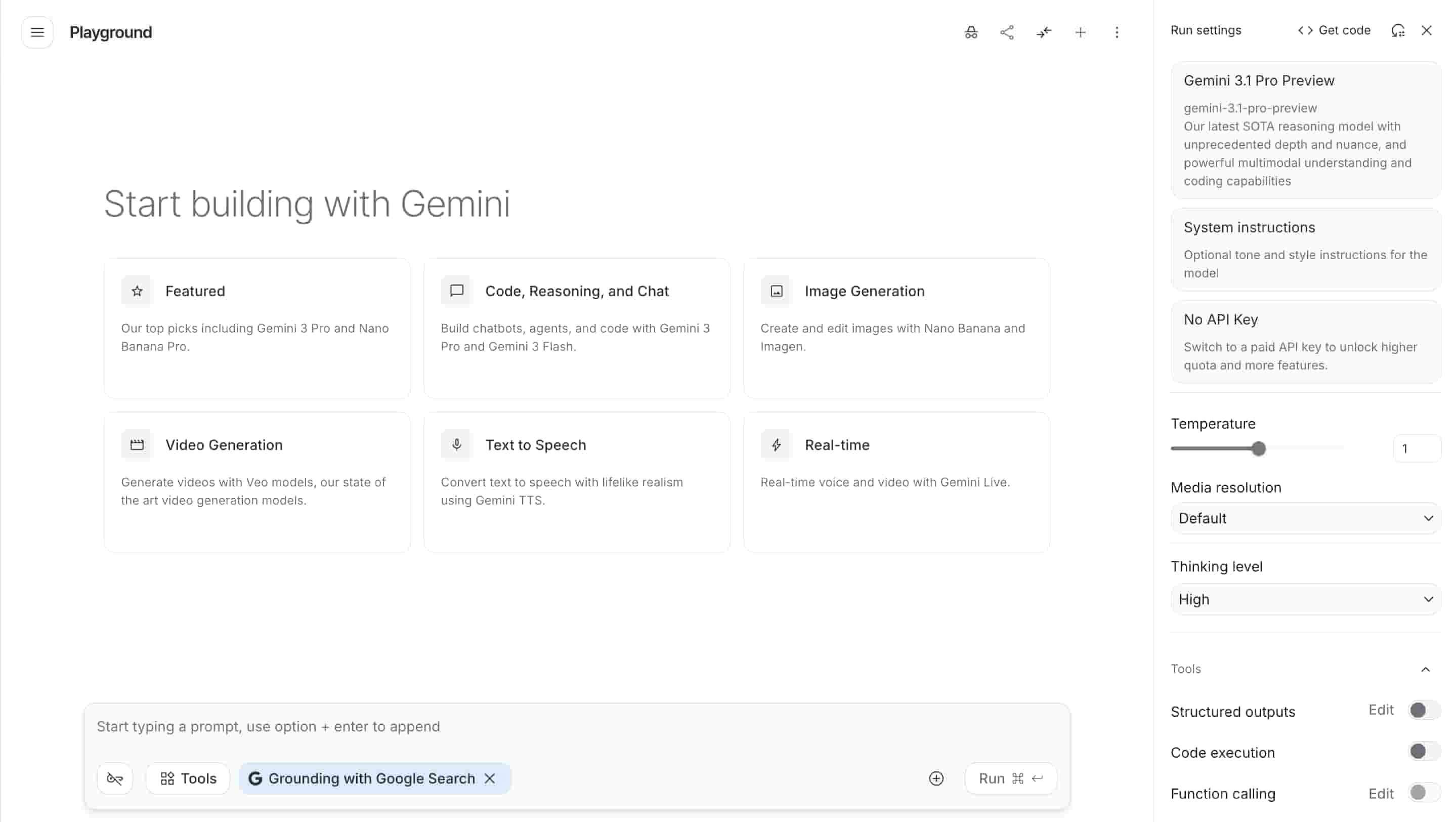Image resolution: width=1456 pixels, height=822 pixels.
Task: Select the Image Generation card
Action: [896, 328]
